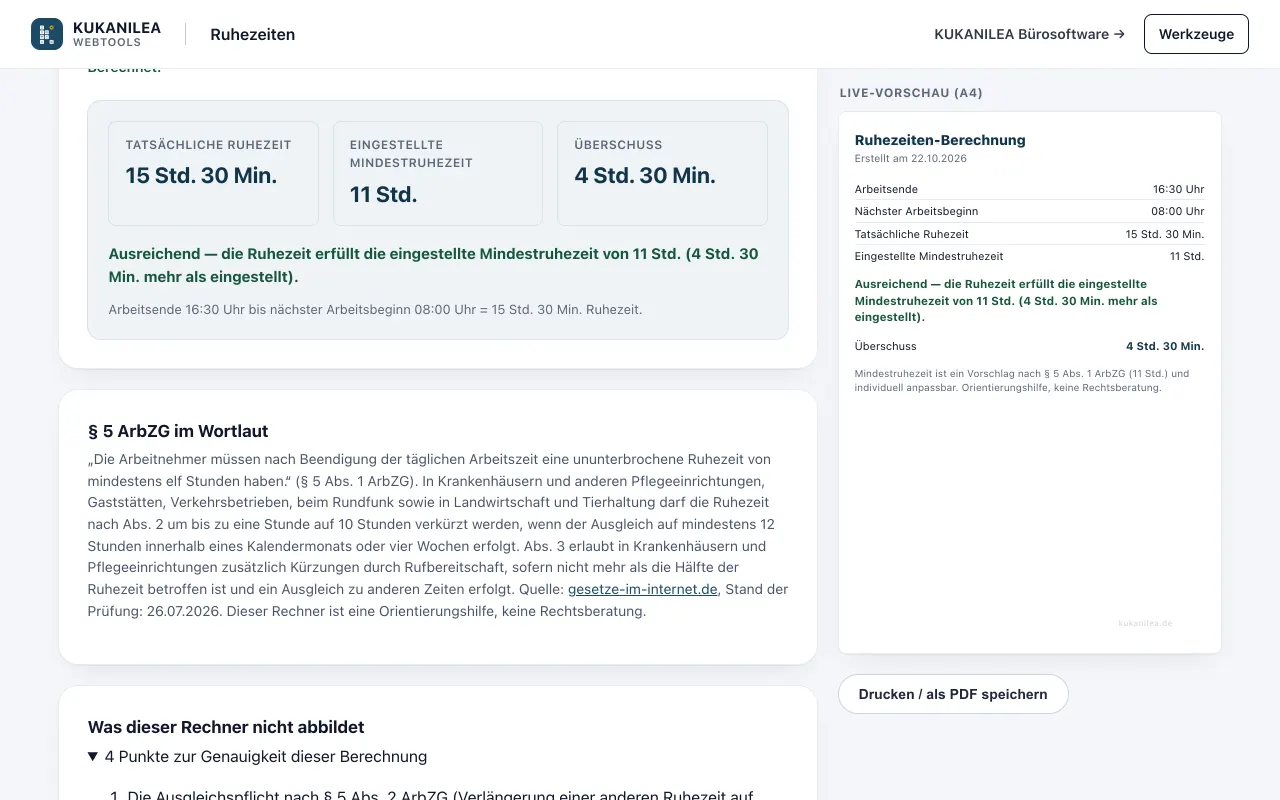Collapse the 4 Punkte zur Genauigkeit section
This screenshot has height=800, width=1280.
coord(258,756)
